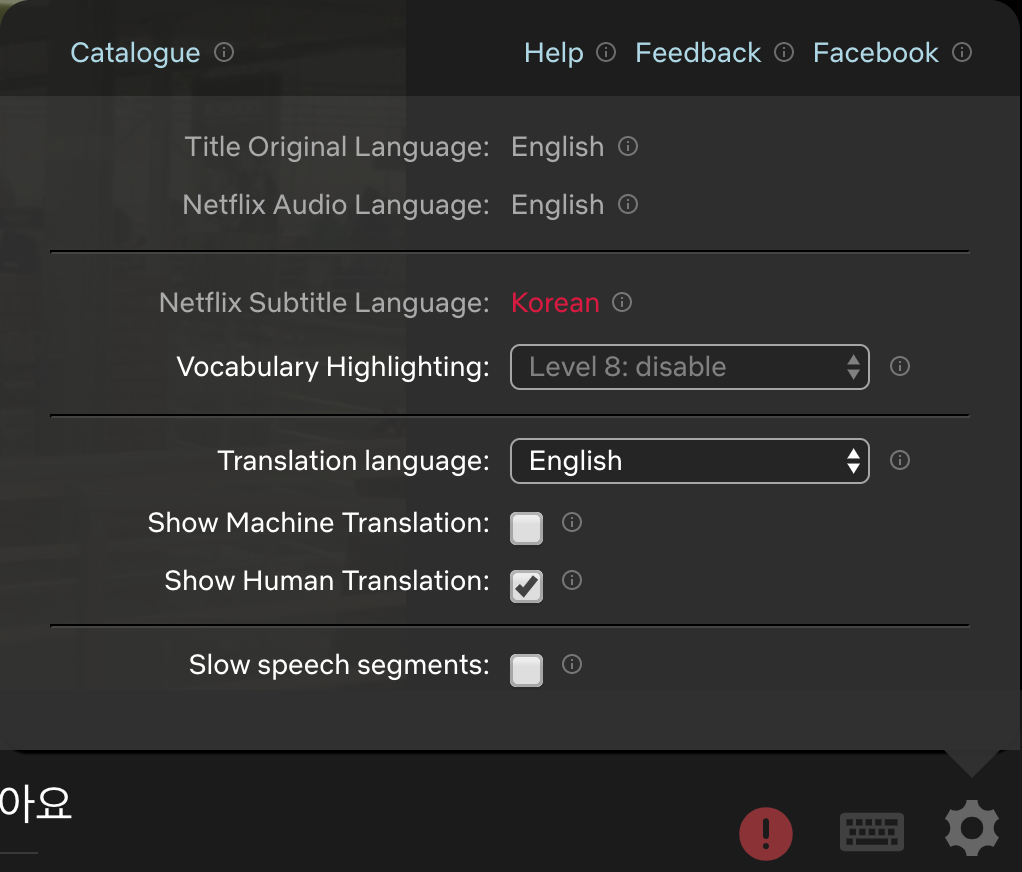Image resolution: width=1022 pixels, height=872 pixels.
Task: Click the info icon beside Help
Action: point(606,51)
